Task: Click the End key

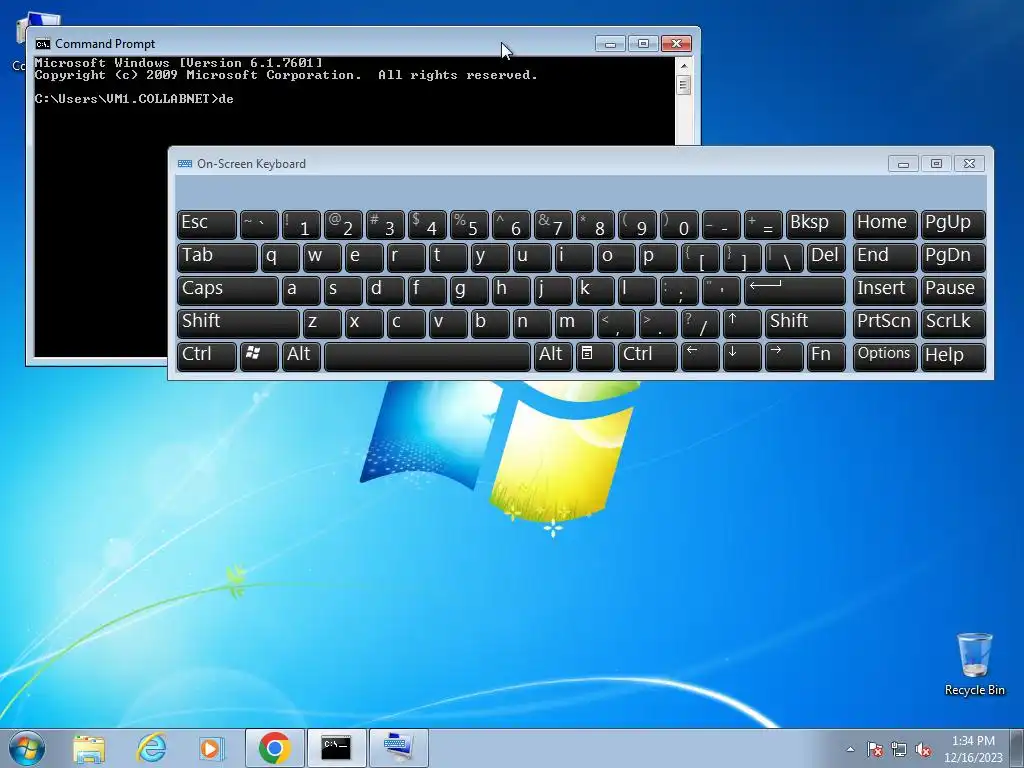Action: (884, 257)
